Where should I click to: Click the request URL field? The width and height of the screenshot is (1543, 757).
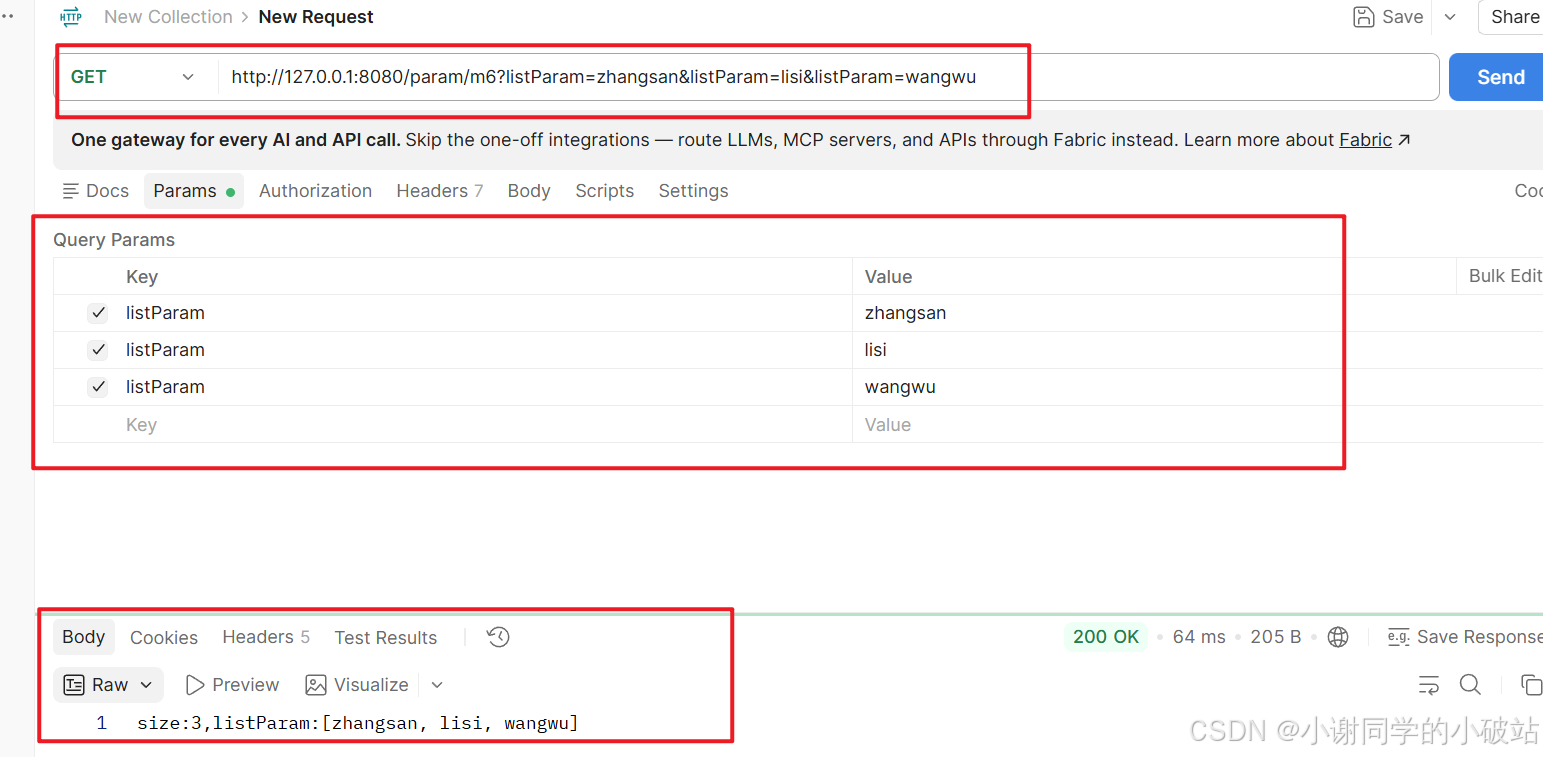[828, 77]
